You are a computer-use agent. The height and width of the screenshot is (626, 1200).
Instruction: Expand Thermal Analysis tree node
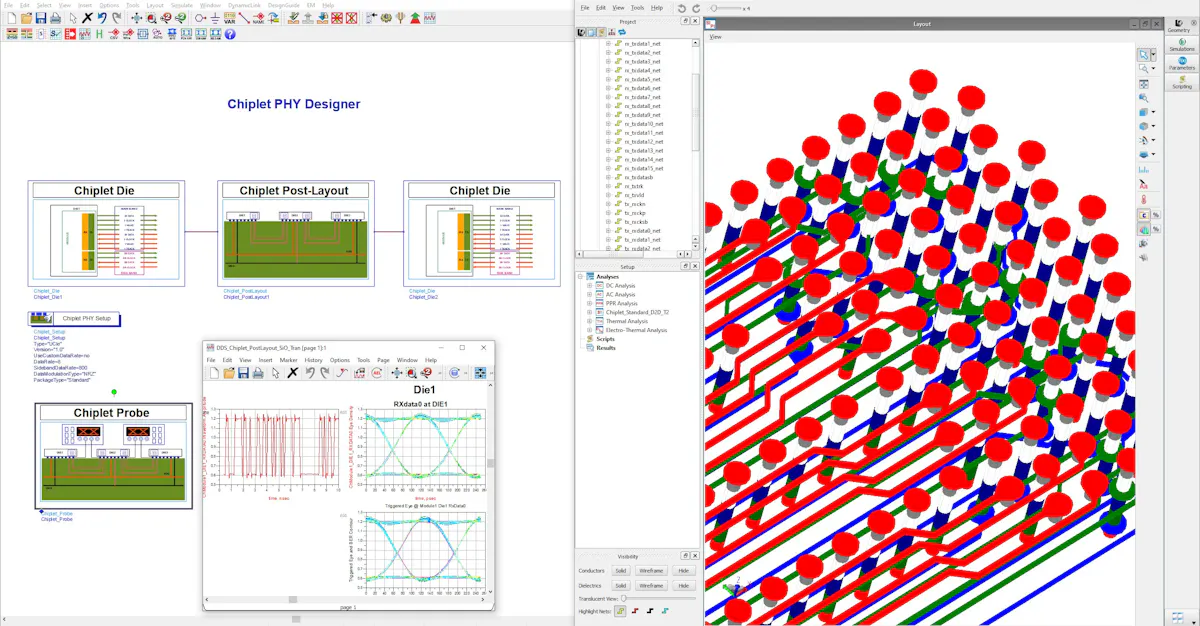[589, 321]
